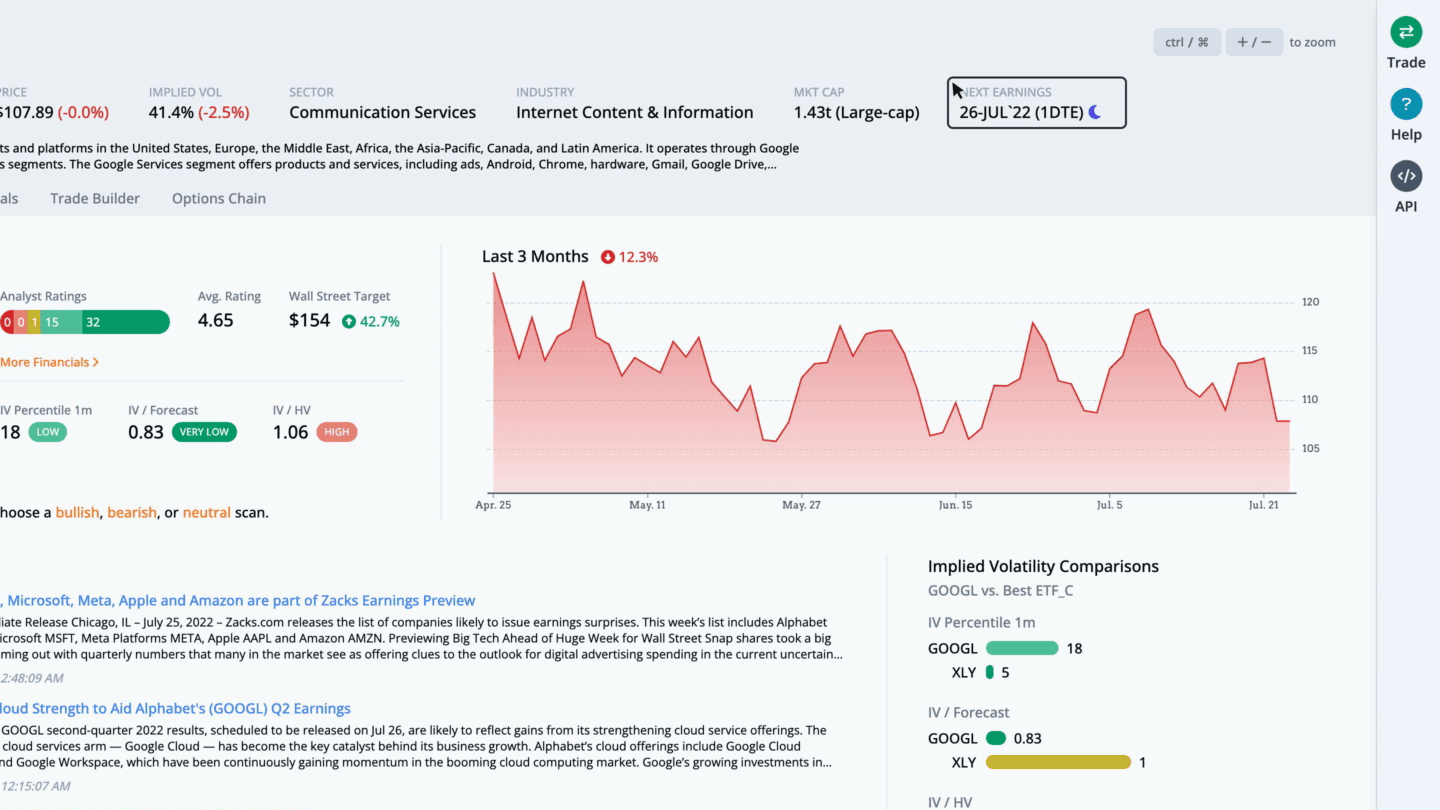Click green up-arrow icon beside 42.7%
This screenshot has height=810, width=1440.
point(349,321)
